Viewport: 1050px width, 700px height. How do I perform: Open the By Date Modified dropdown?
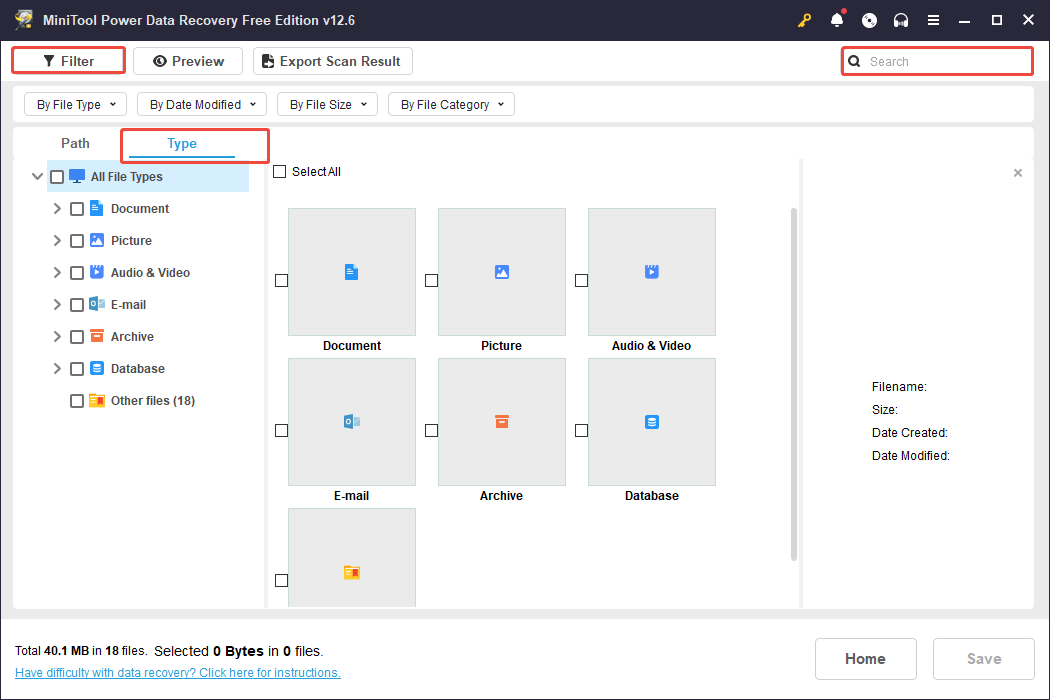(x=200, y=103)
